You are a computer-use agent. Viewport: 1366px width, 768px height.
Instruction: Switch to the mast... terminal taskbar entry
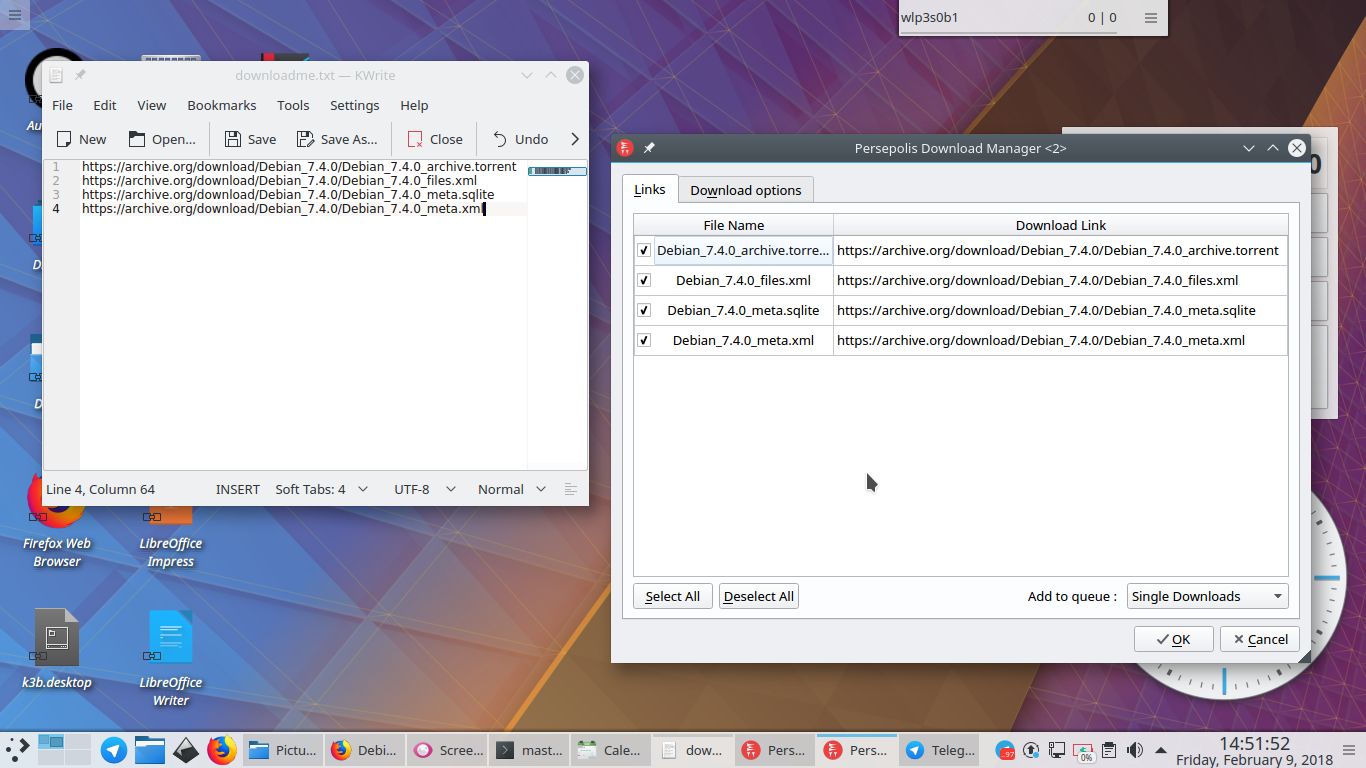pyautogui.click(x=529, y=749)
